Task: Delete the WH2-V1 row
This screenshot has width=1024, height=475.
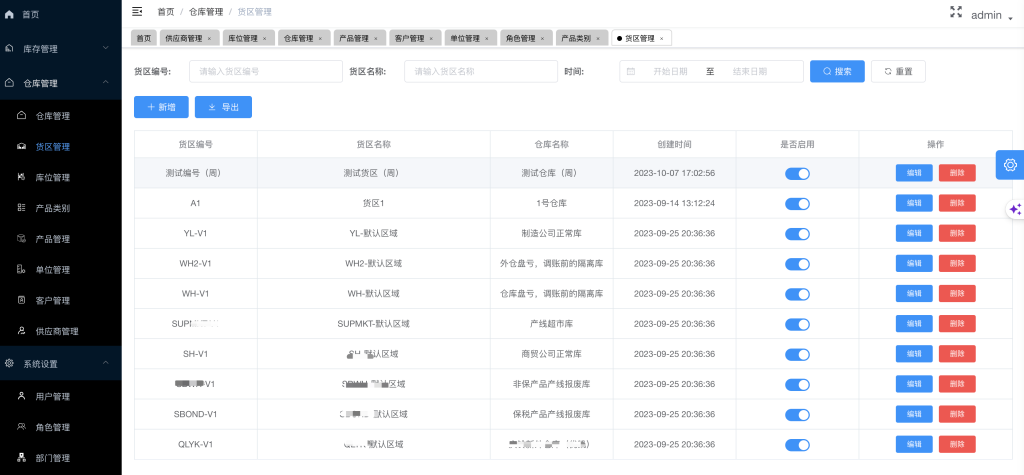Action: coord(956,264)
